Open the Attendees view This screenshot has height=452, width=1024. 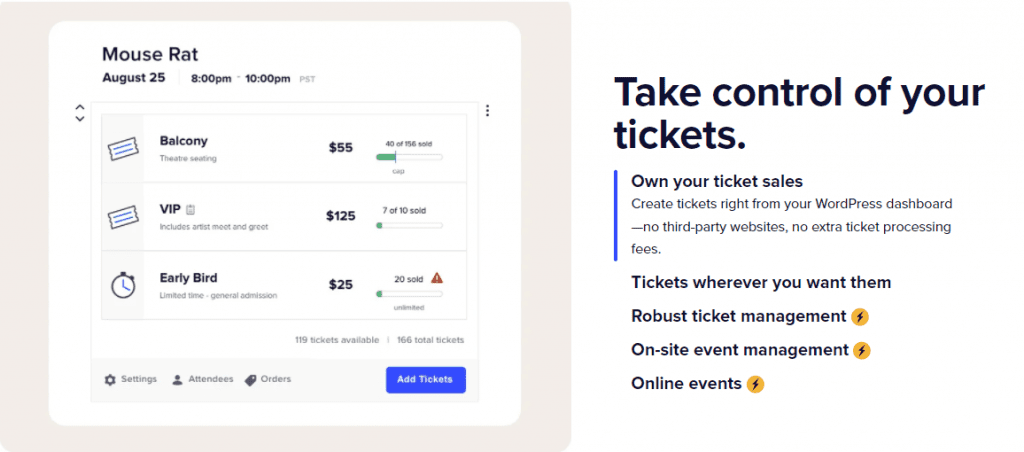(x=202, y=379)
